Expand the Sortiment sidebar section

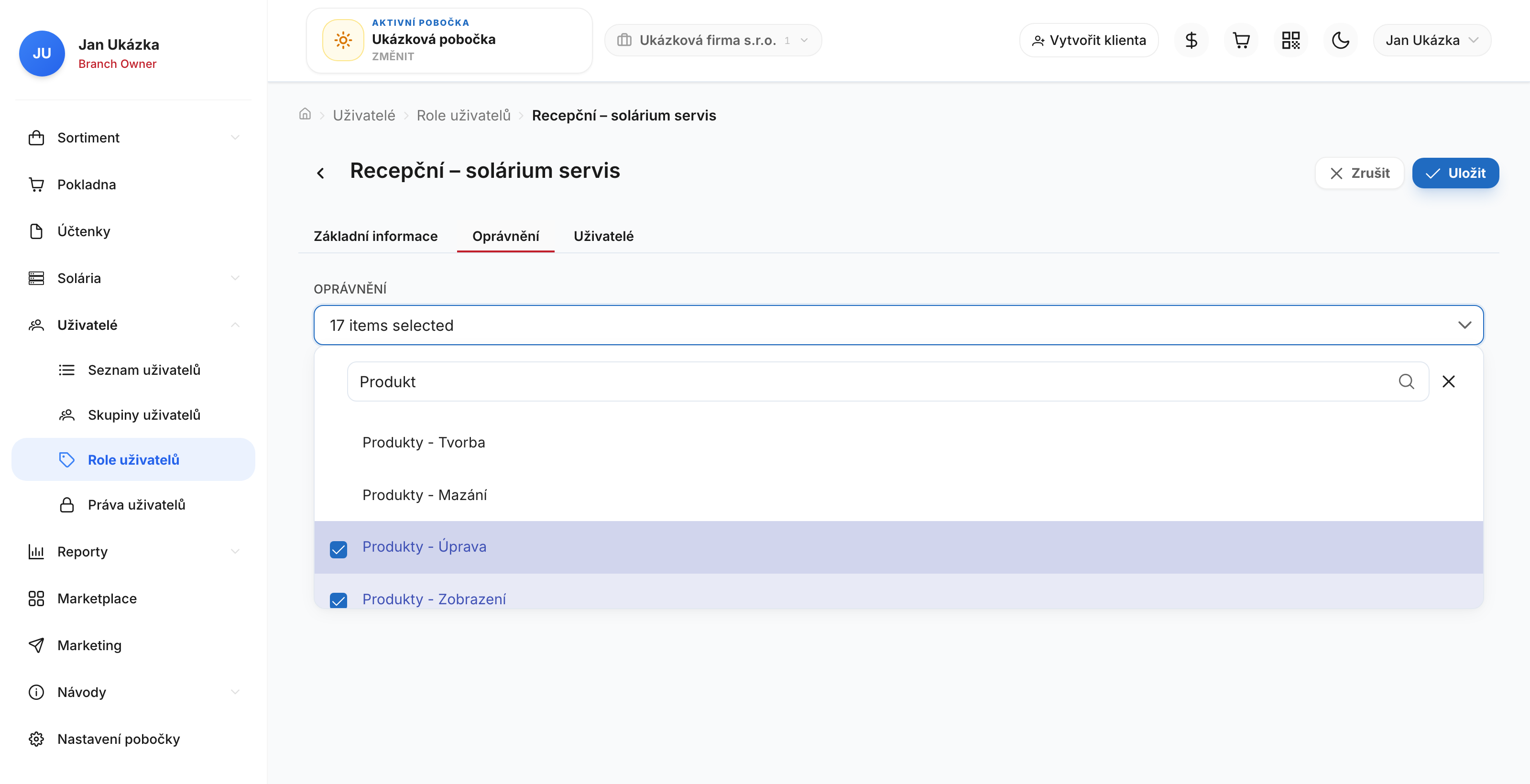click(134, 138)
